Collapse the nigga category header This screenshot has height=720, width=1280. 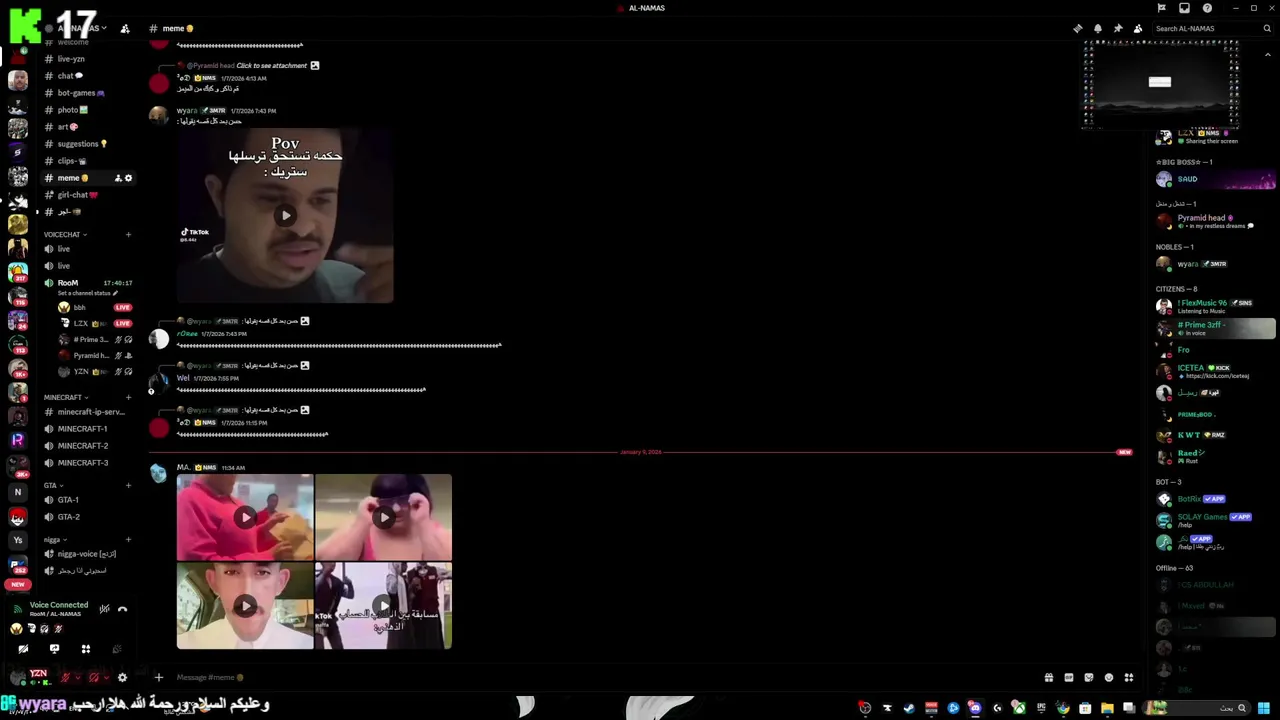pos(55,540)
